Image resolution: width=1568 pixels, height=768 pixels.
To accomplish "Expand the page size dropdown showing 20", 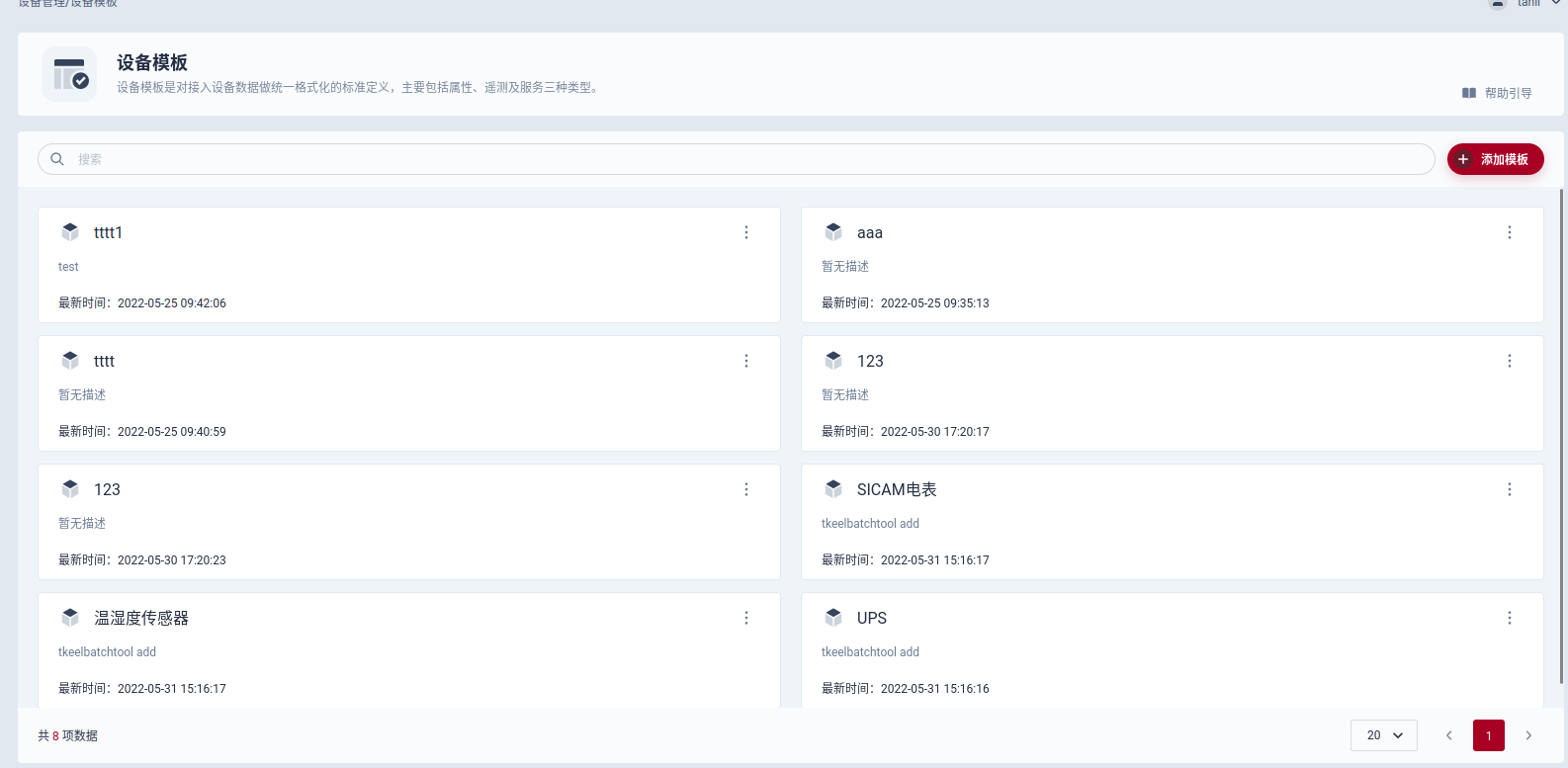I will click(1383, 735).
